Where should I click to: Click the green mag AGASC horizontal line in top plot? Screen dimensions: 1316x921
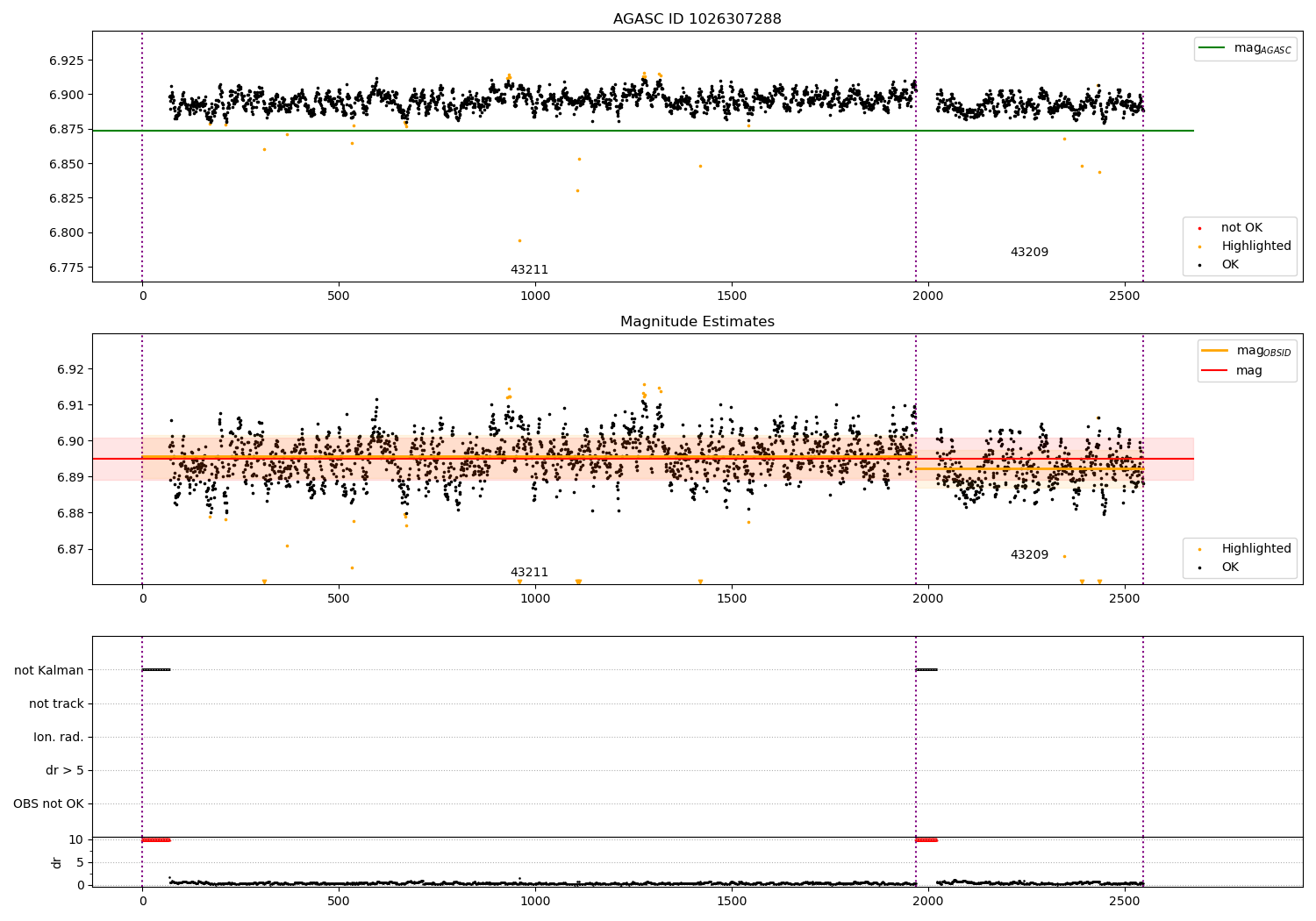643,131
